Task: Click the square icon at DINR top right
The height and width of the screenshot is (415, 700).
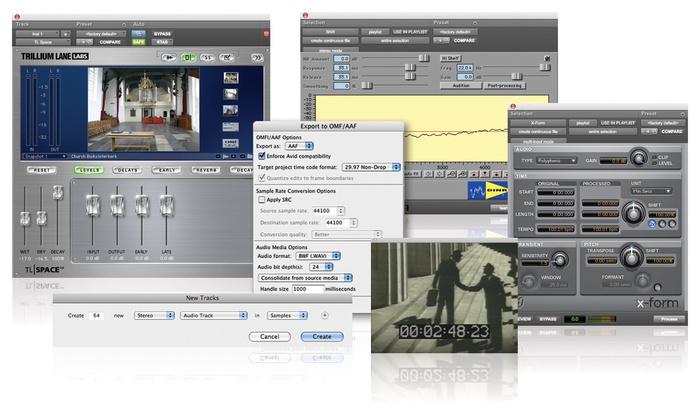Action: pyautogui.click(x=547, y=58)
